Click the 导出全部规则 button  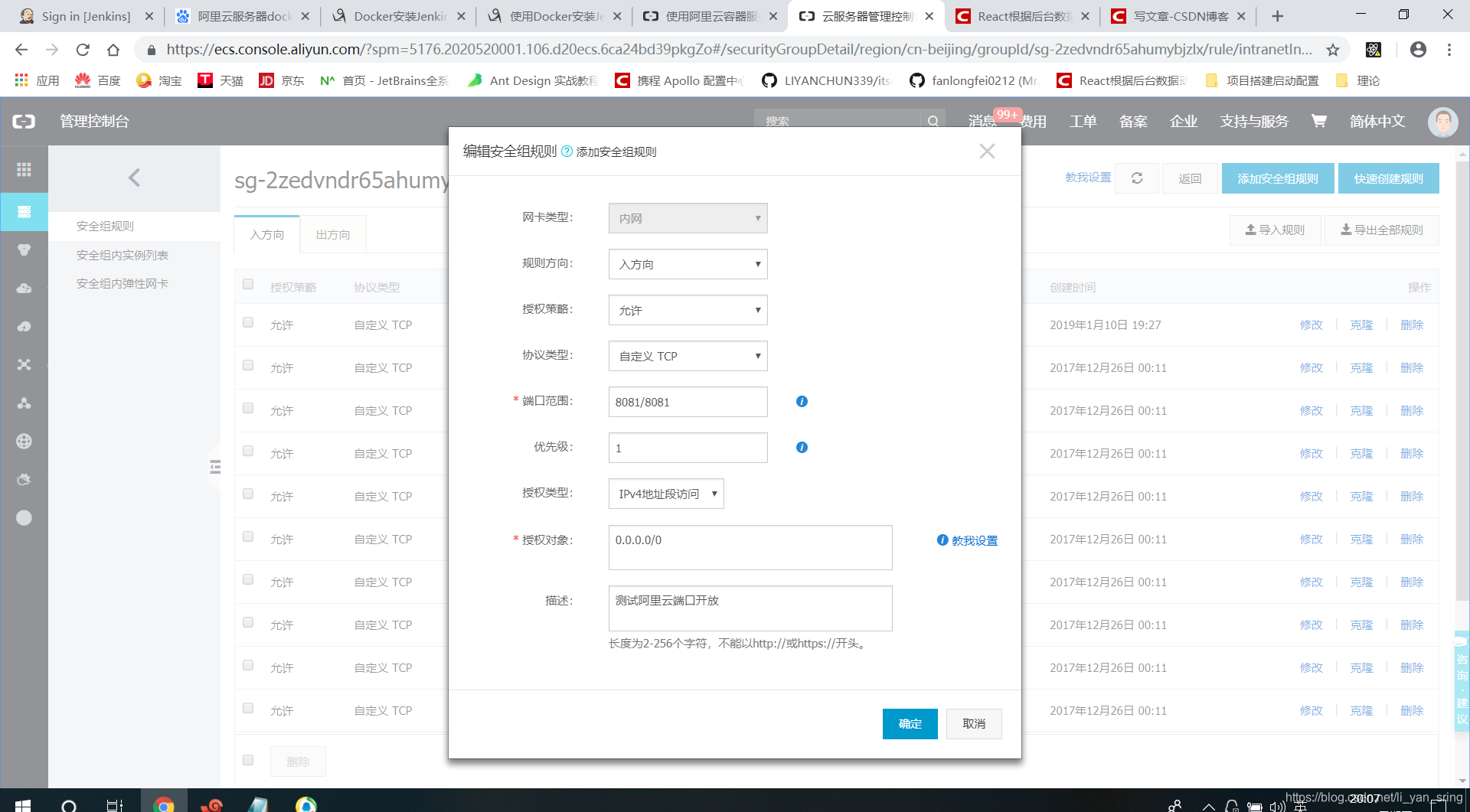pos(1381,230)
